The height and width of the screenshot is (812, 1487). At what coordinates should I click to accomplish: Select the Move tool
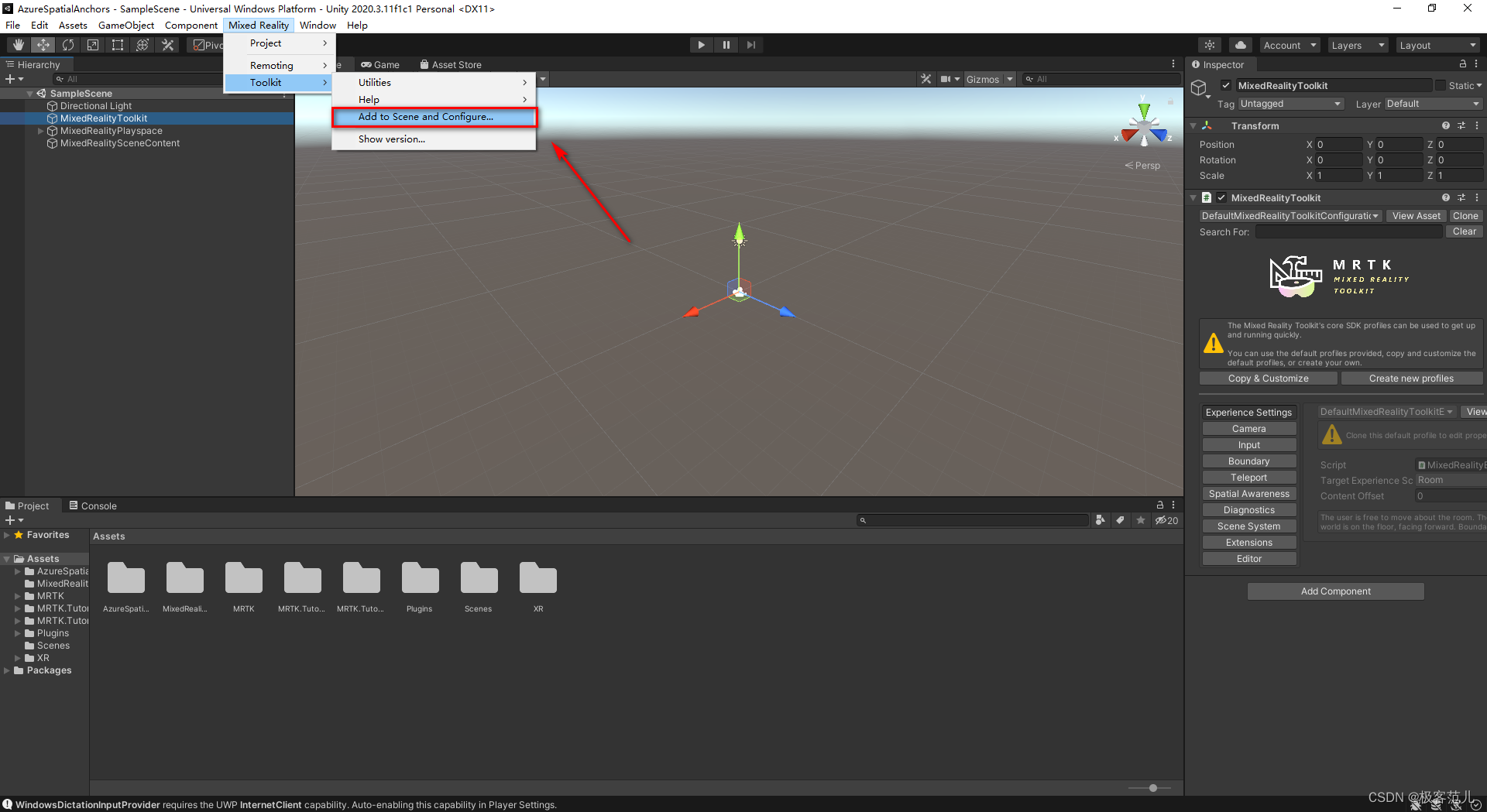43,45
